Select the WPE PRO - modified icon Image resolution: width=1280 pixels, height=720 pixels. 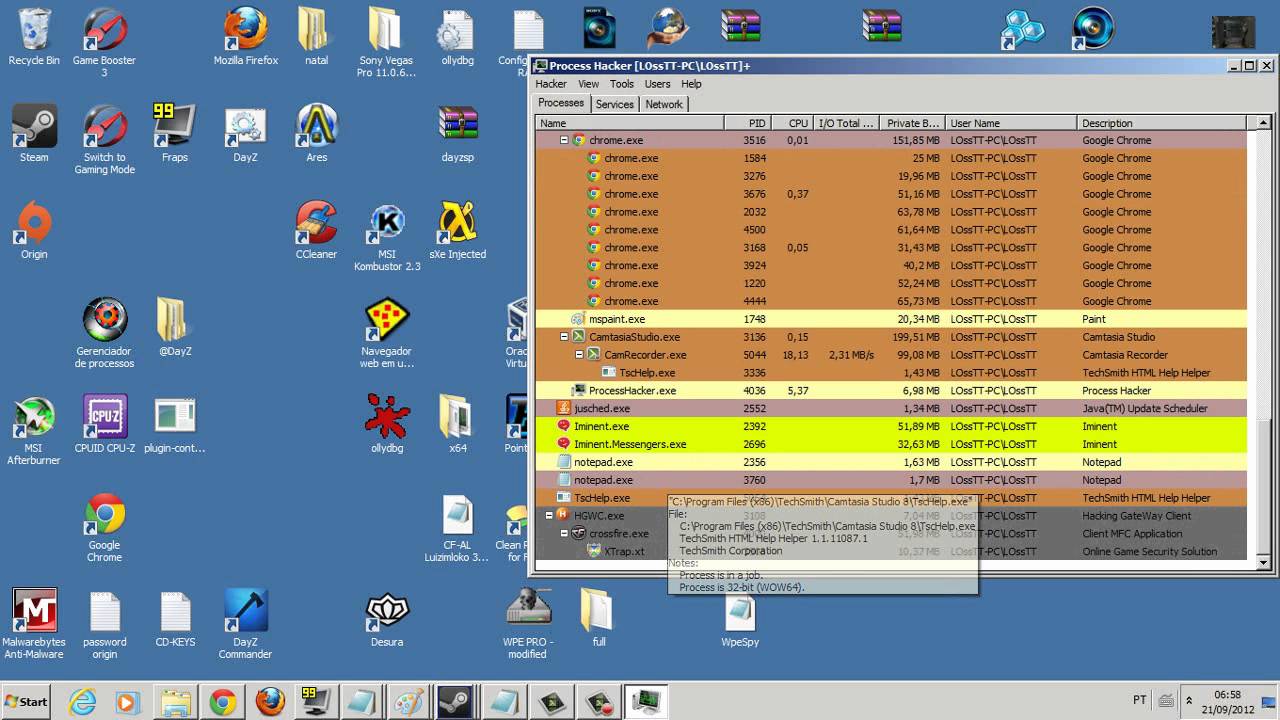click(527, 625)
